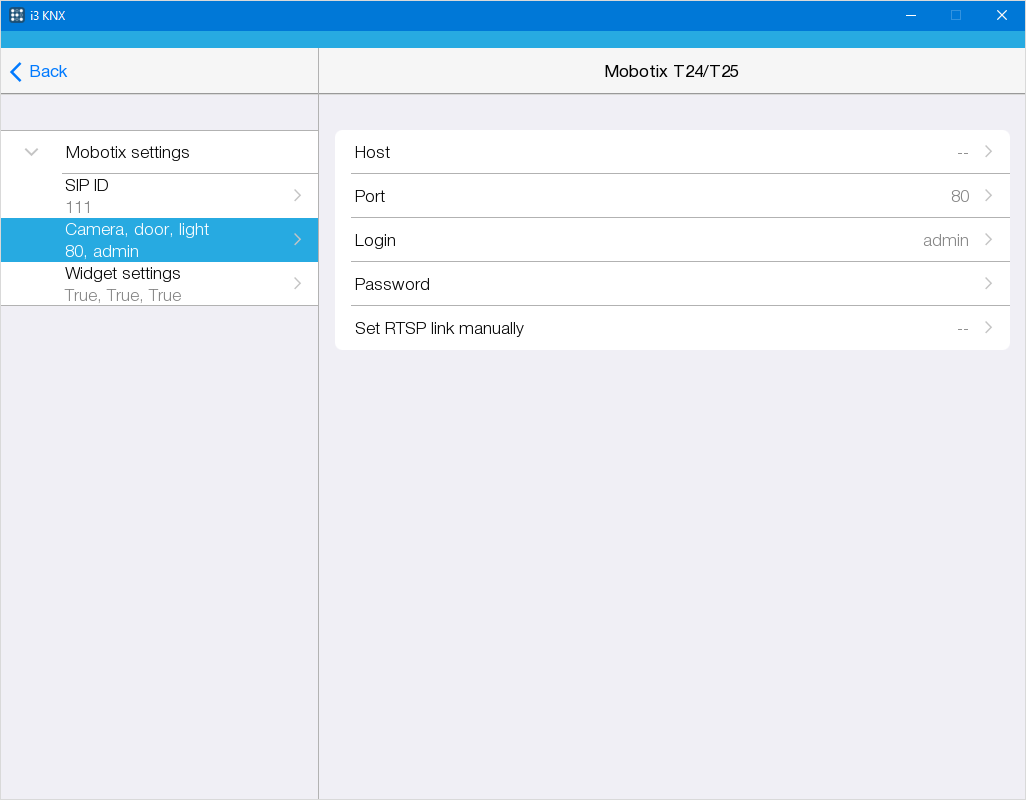This screenshot has height=800, width=1026.
Task: Click the chevron beside Camera, door, light
Action: pyautogui.click(x=297, y=240)
